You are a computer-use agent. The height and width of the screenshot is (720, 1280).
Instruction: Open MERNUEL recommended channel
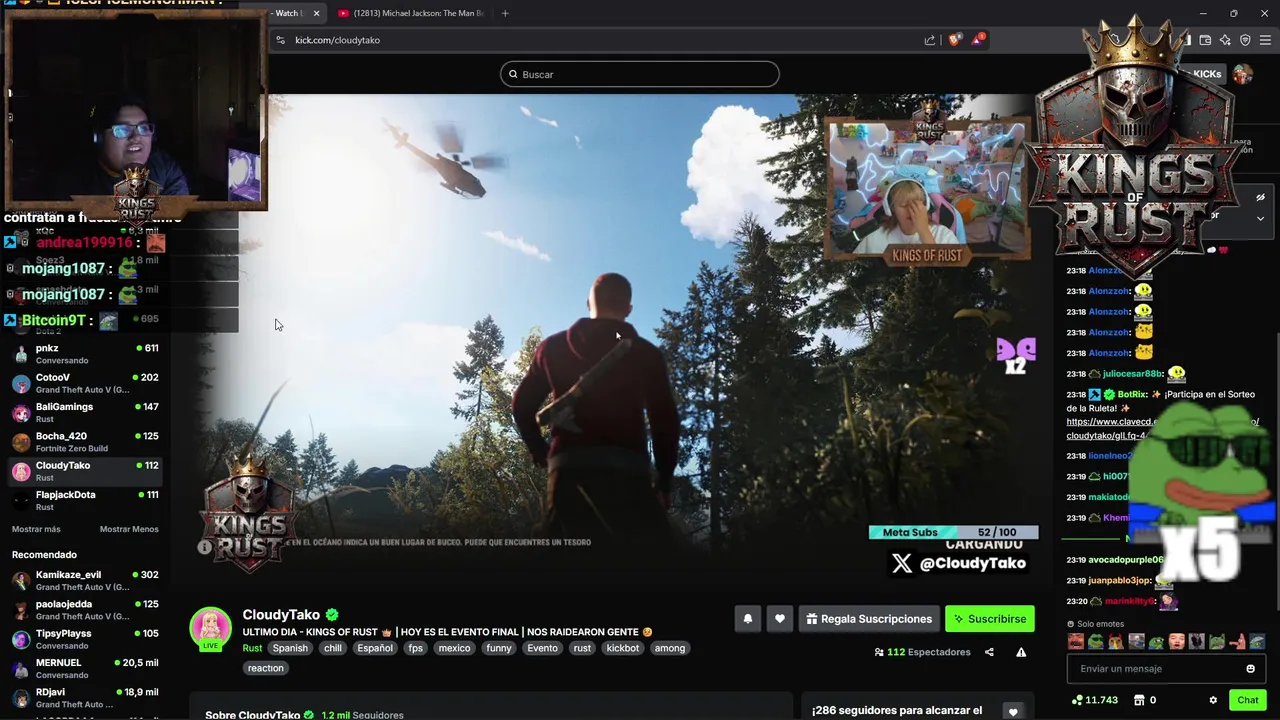click(85, 669)
